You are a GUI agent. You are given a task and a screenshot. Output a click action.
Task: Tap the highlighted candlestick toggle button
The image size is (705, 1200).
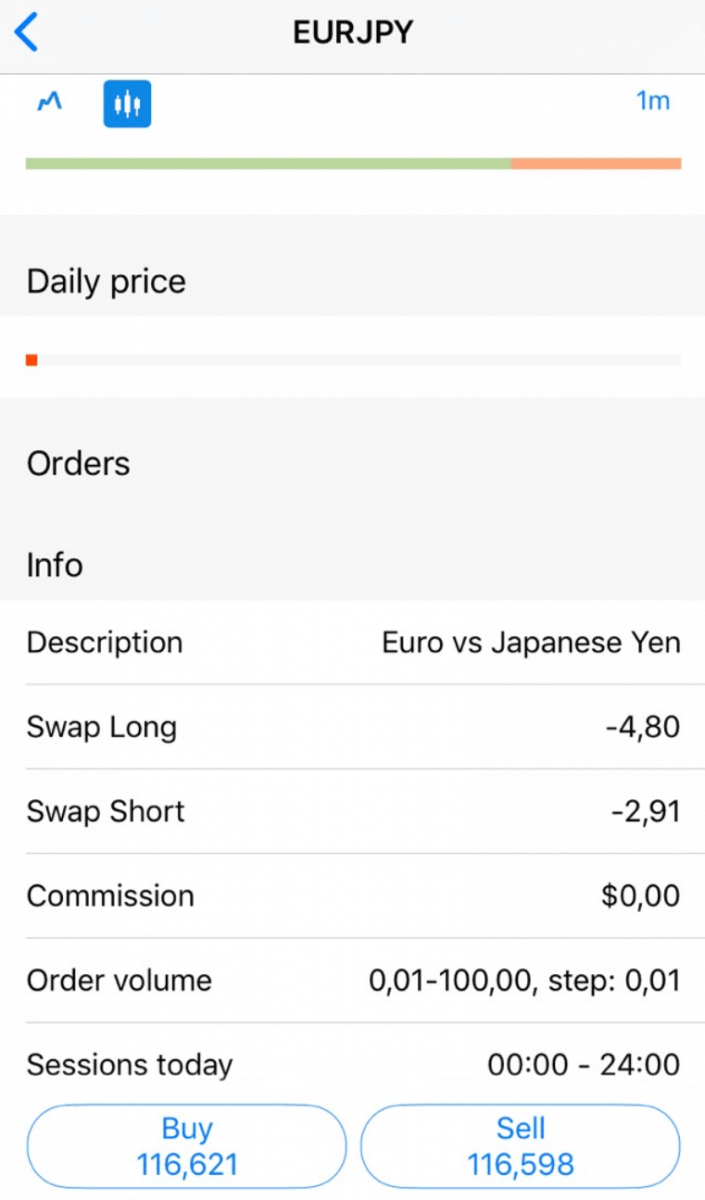click(127, 102)
